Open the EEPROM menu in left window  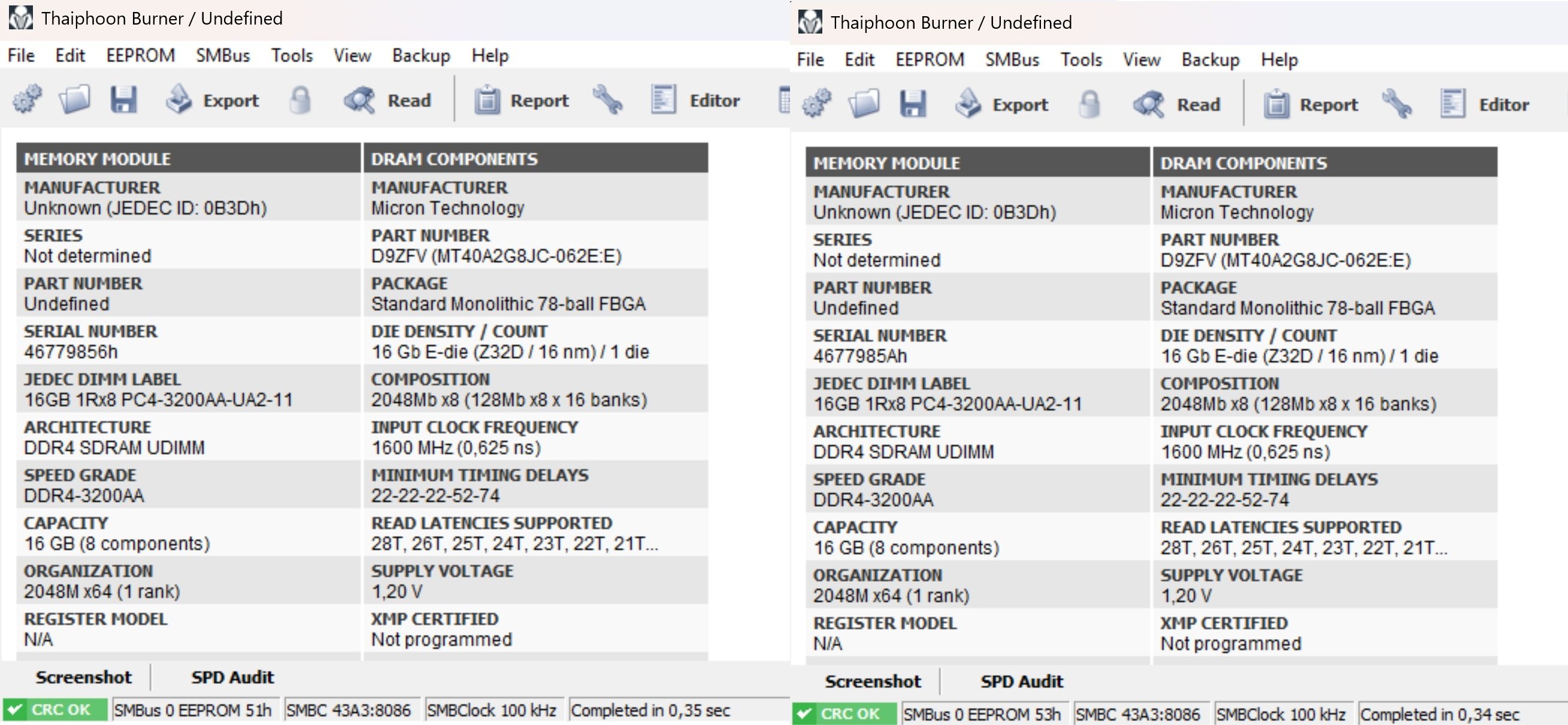pos(140,55)
